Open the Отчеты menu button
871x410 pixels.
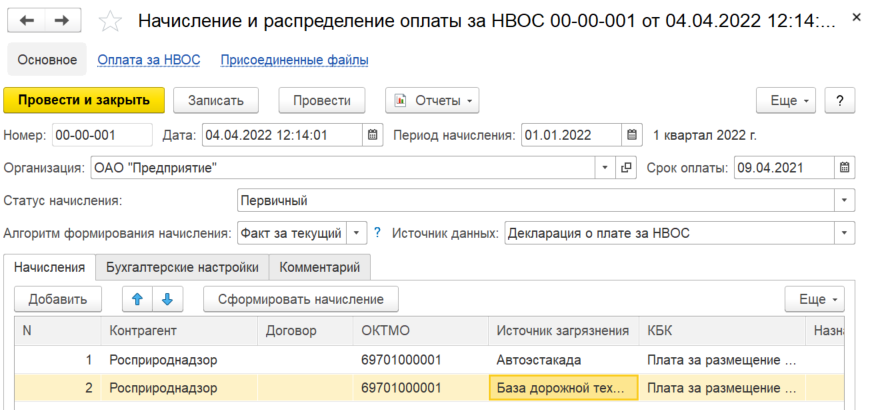tap(432, 101)
